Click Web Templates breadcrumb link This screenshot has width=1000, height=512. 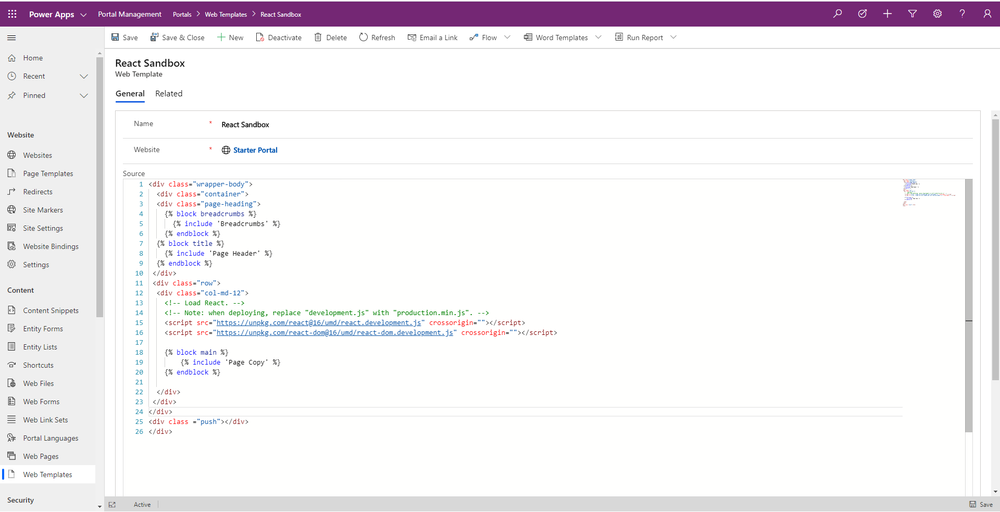point(224,14)
